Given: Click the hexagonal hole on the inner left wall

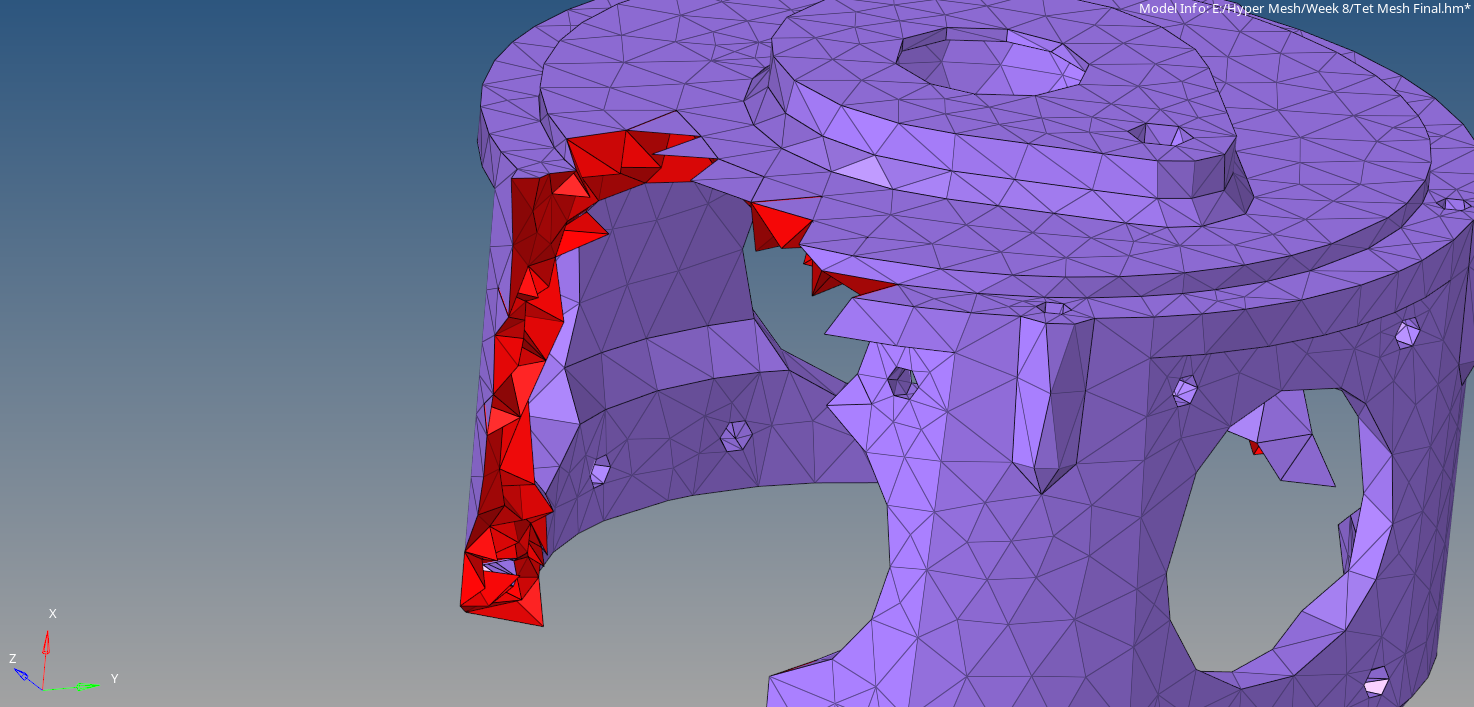Looking at the screenshot, I should pos(737,435).
